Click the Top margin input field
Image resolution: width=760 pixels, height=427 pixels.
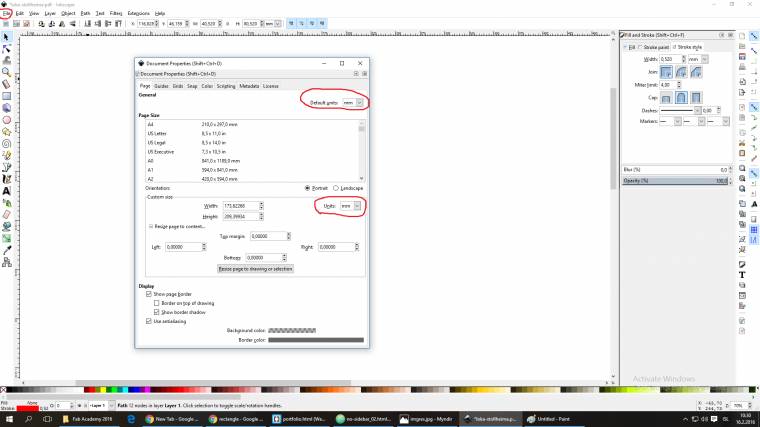268,236
